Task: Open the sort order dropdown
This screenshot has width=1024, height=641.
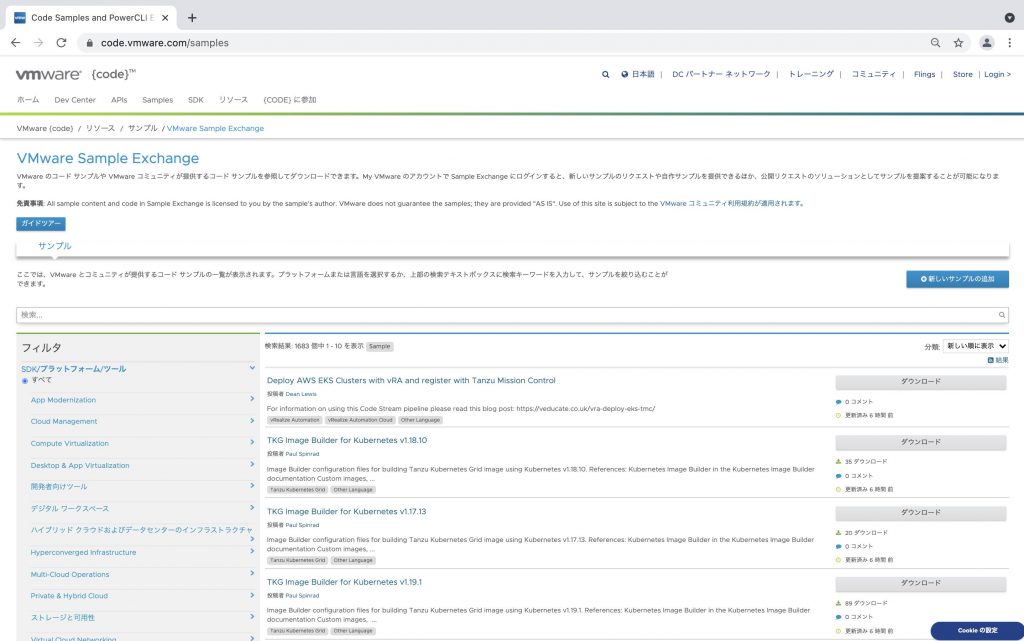Action: (x=975, y=346)
